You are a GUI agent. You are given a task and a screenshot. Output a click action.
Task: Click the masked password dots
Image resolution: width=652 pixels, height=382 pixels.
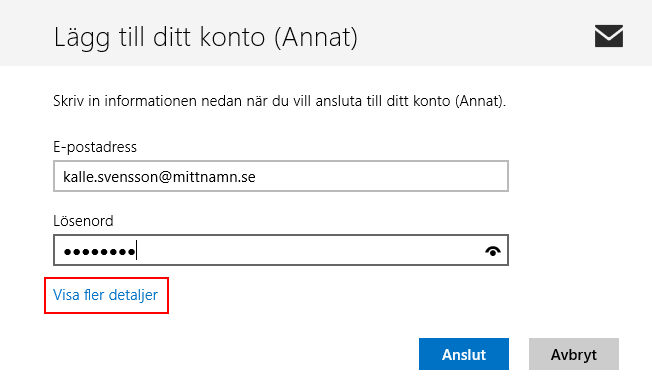tap(99, 251)
